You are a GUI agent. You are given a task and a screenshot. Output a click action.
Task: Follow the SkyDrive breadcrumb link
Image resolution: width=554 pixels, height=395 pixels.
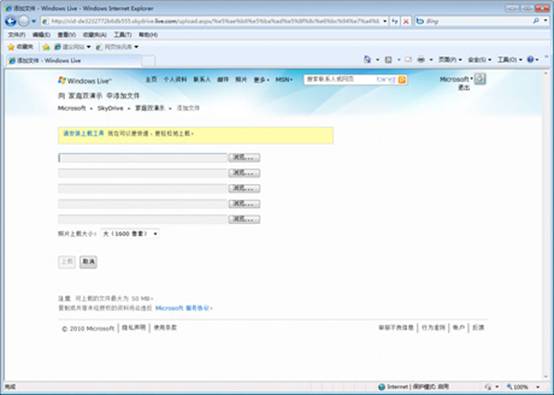click(110, 108)
